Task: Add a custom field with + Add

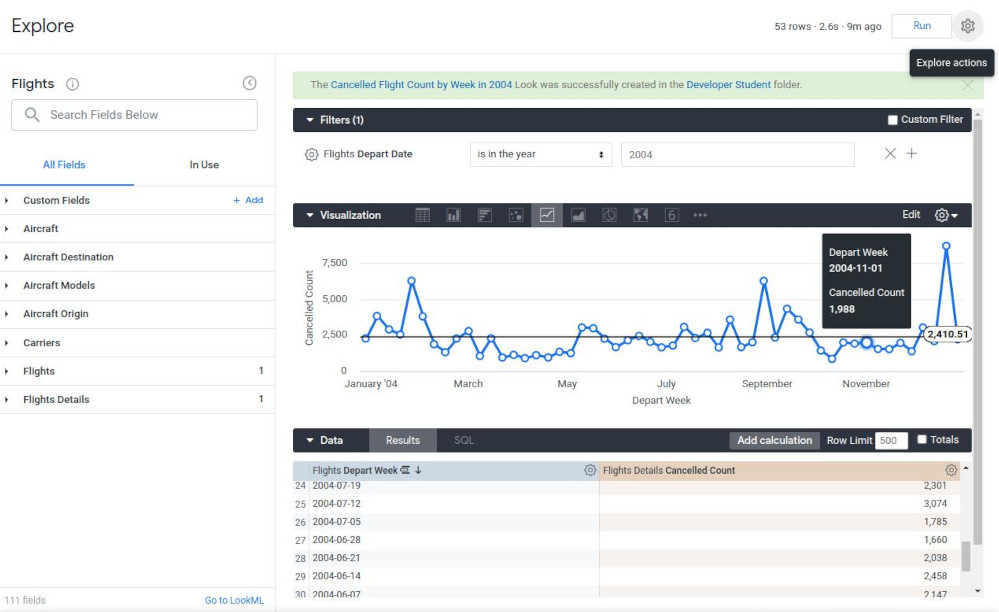Action: point(248,200)
